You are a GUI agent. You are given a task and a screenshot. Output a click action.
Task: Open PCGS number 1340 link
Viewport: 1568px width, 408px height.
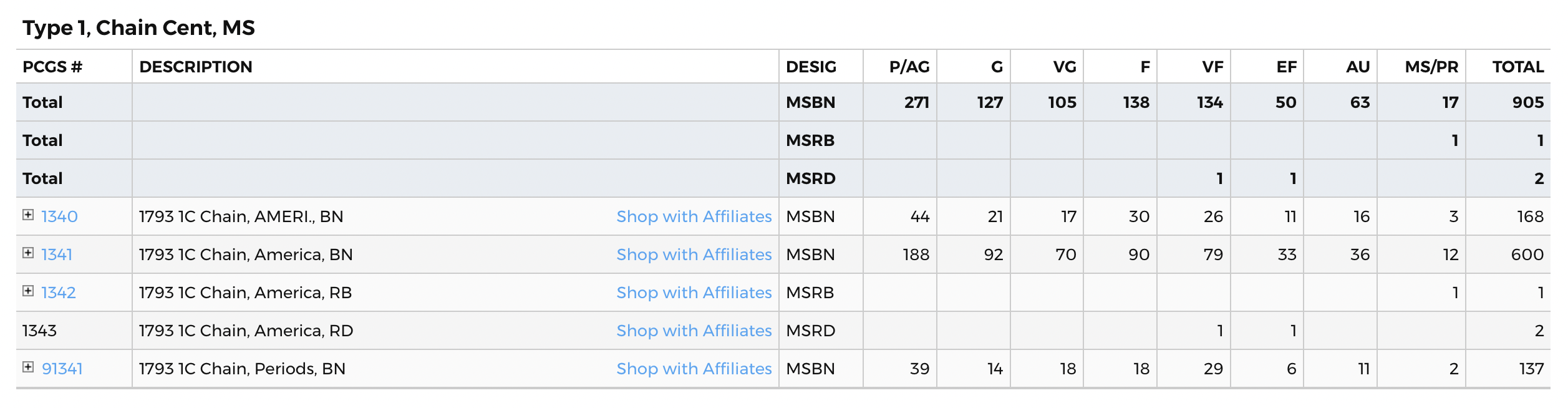click(x=59, y=216)
